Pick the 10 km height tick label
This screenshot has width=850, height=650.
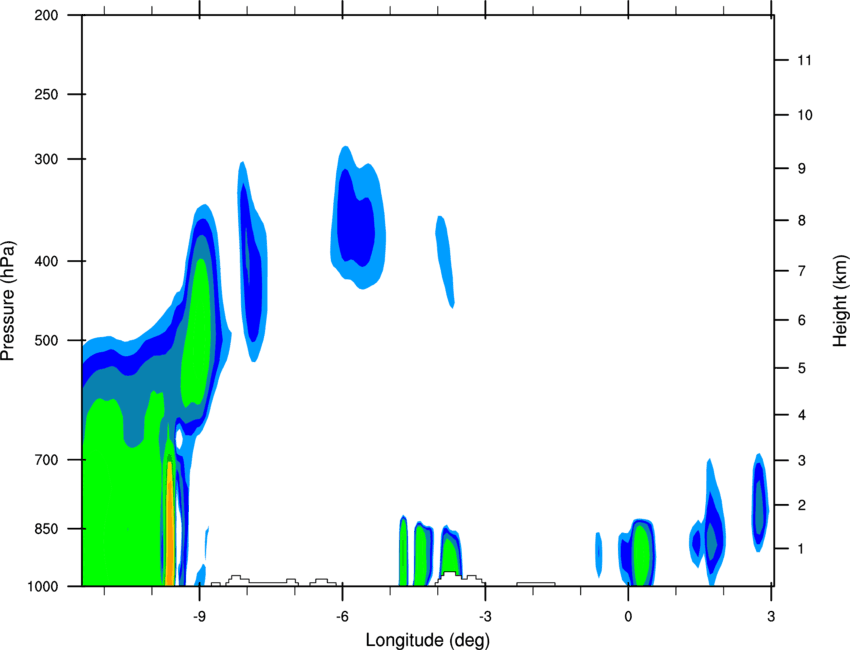click(x=804, y=115)
